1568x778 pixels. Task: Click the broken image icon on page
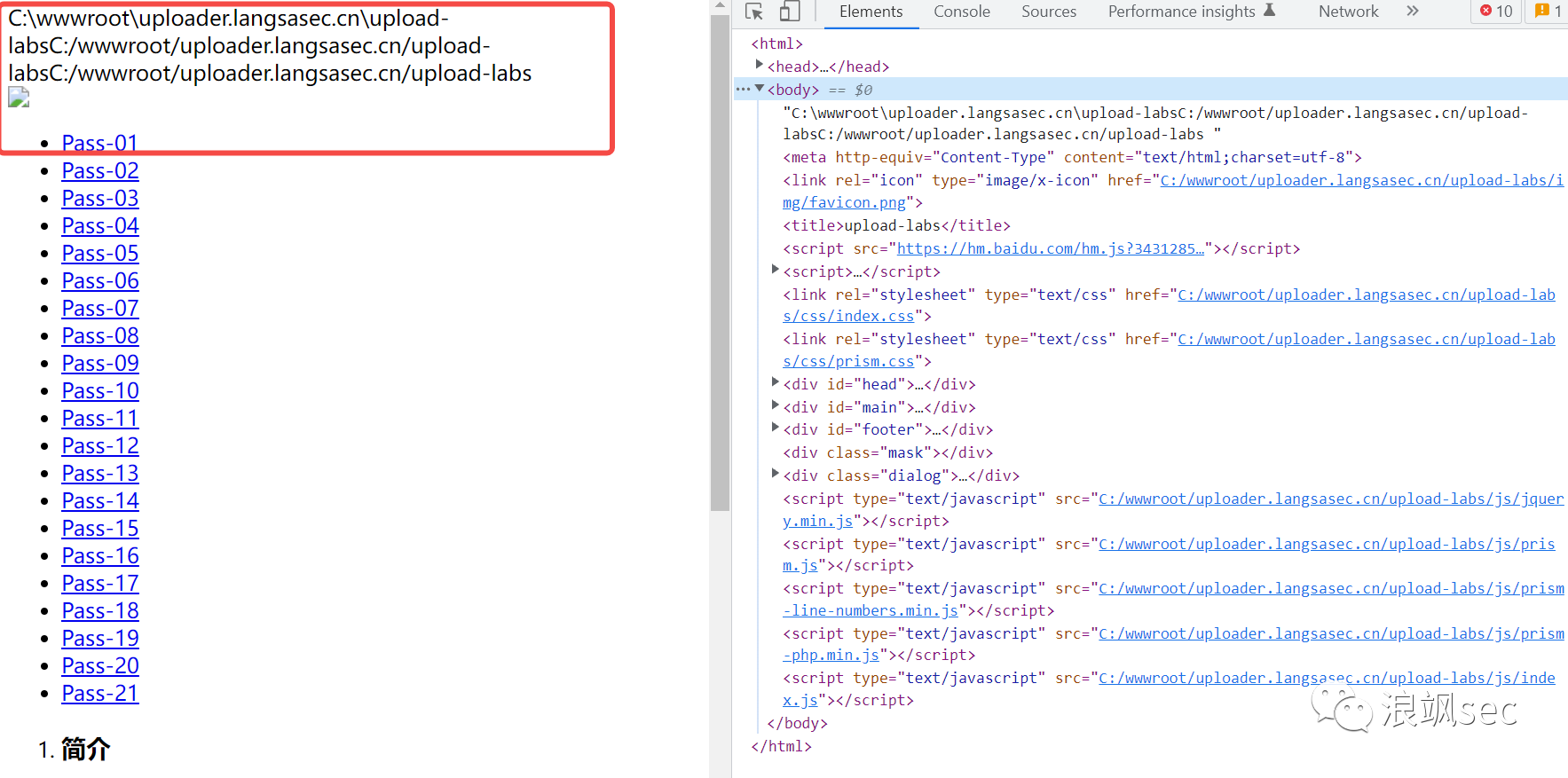(x=19, y=98)
